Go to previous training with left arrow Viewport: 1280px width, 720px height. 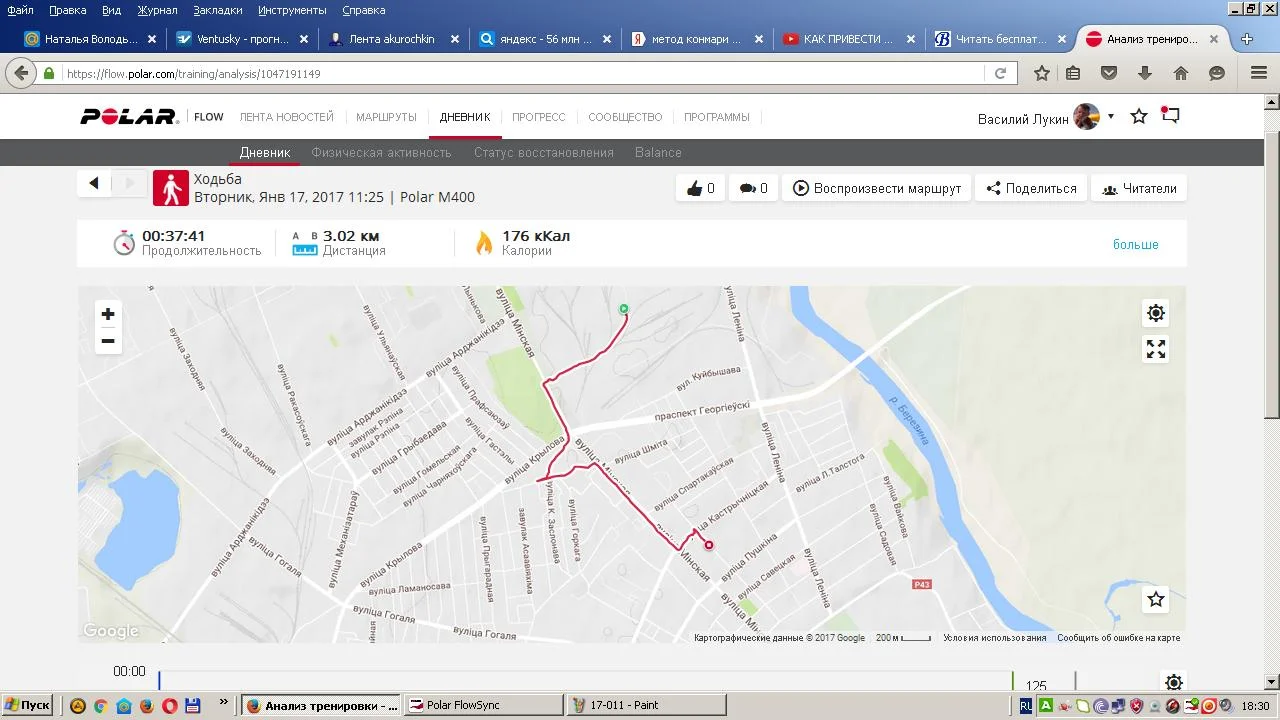pos(94,183)
